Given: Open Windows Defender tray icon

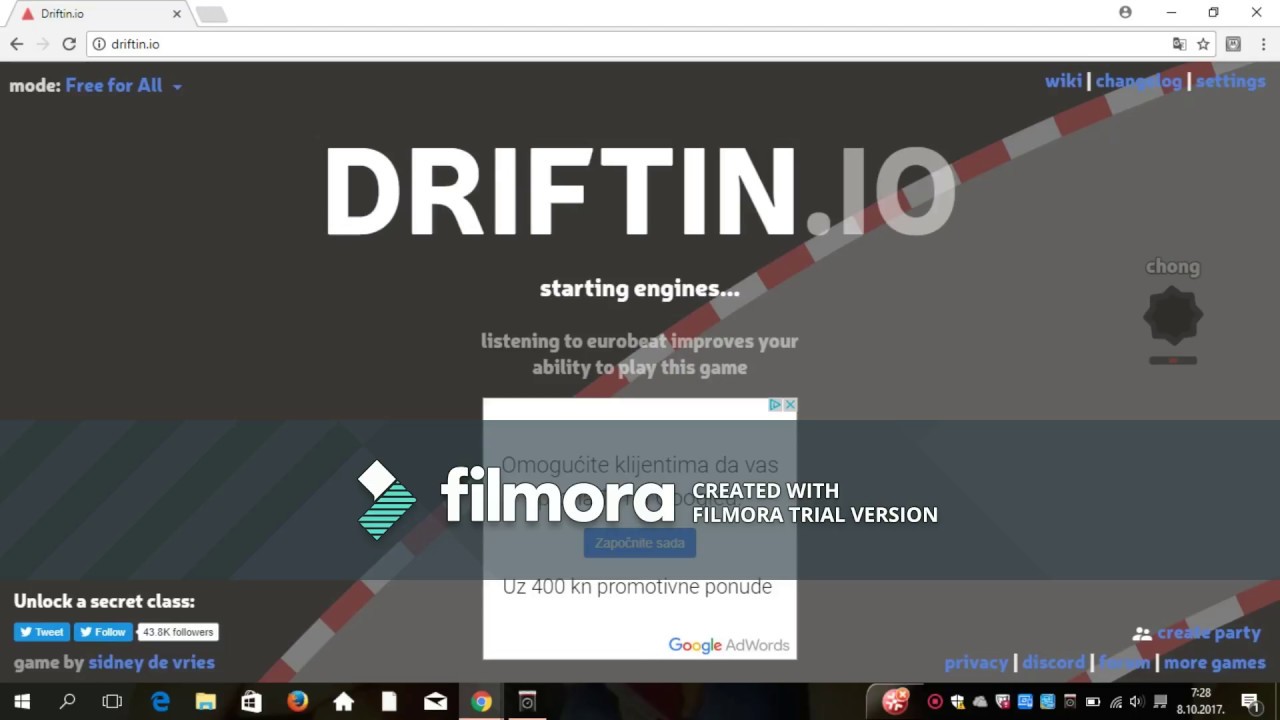Looking at the screenshot, I should [x=957, y=702].
